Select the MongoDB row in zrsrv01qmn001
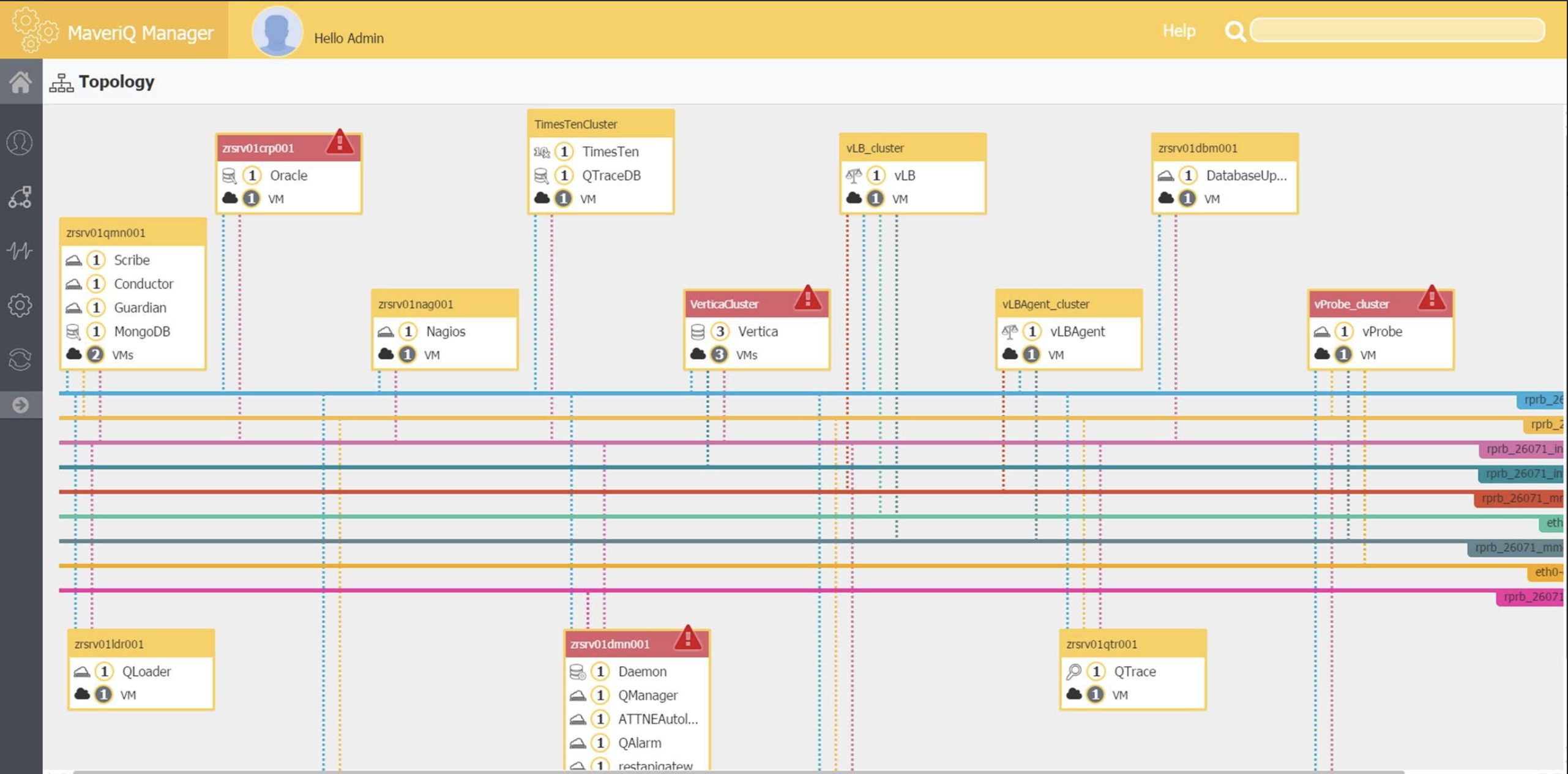 tap(141, 331)
